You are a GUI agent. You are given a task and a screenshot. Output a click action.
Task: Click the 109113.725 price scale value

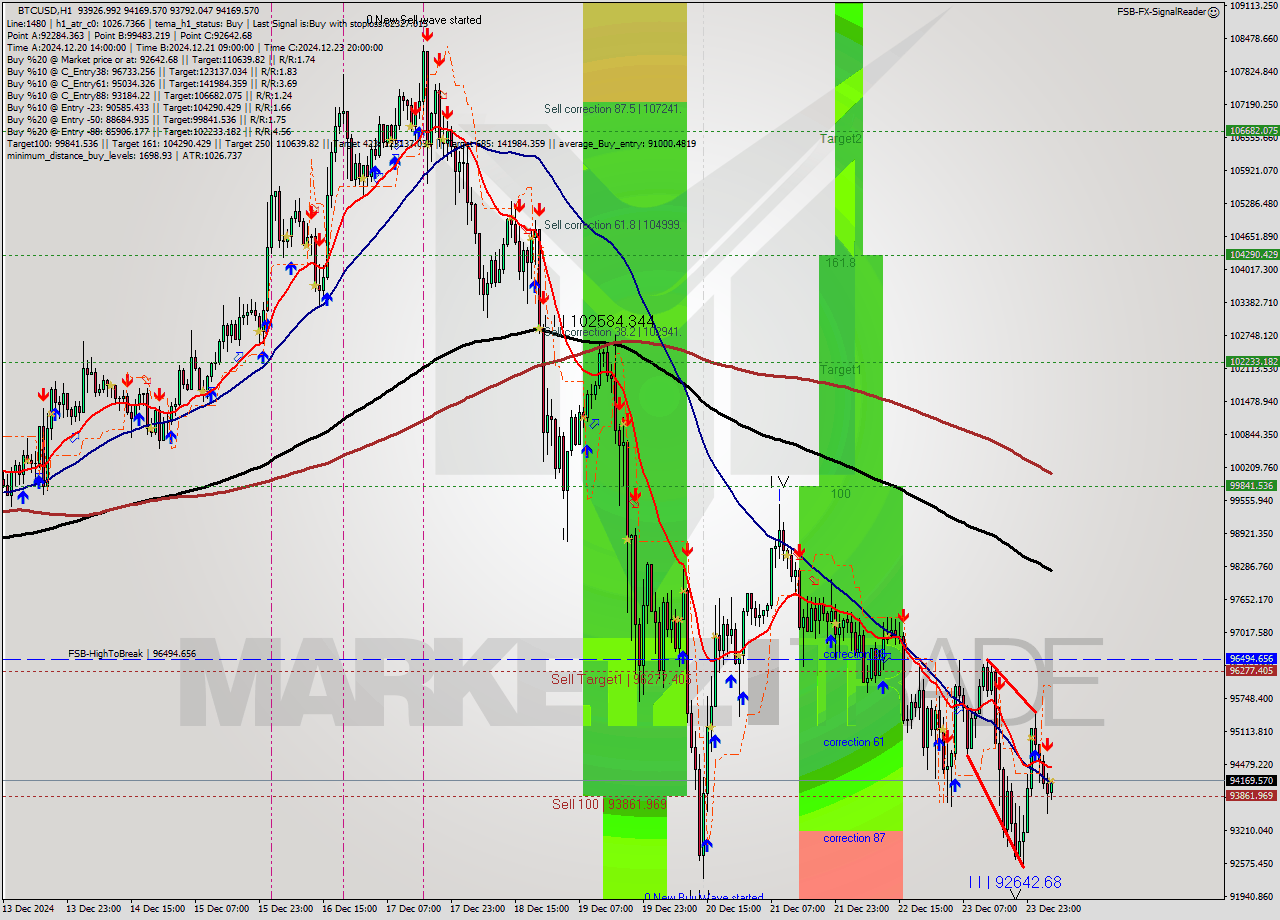(1253, 5)
